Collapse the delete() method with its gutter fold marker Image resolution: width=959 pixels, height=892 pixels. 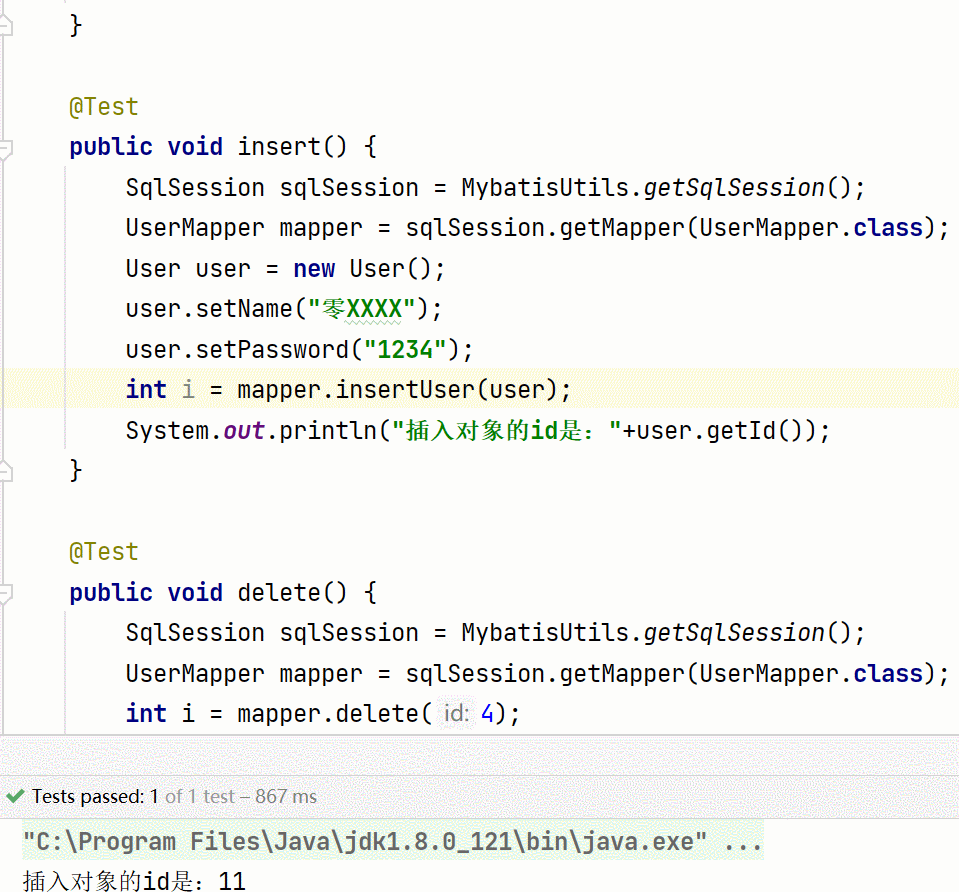5,594
